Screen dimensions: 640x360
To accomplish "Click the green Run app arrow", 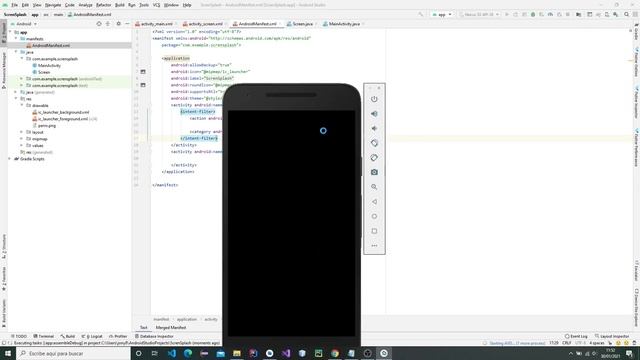I will pos(507,14).
